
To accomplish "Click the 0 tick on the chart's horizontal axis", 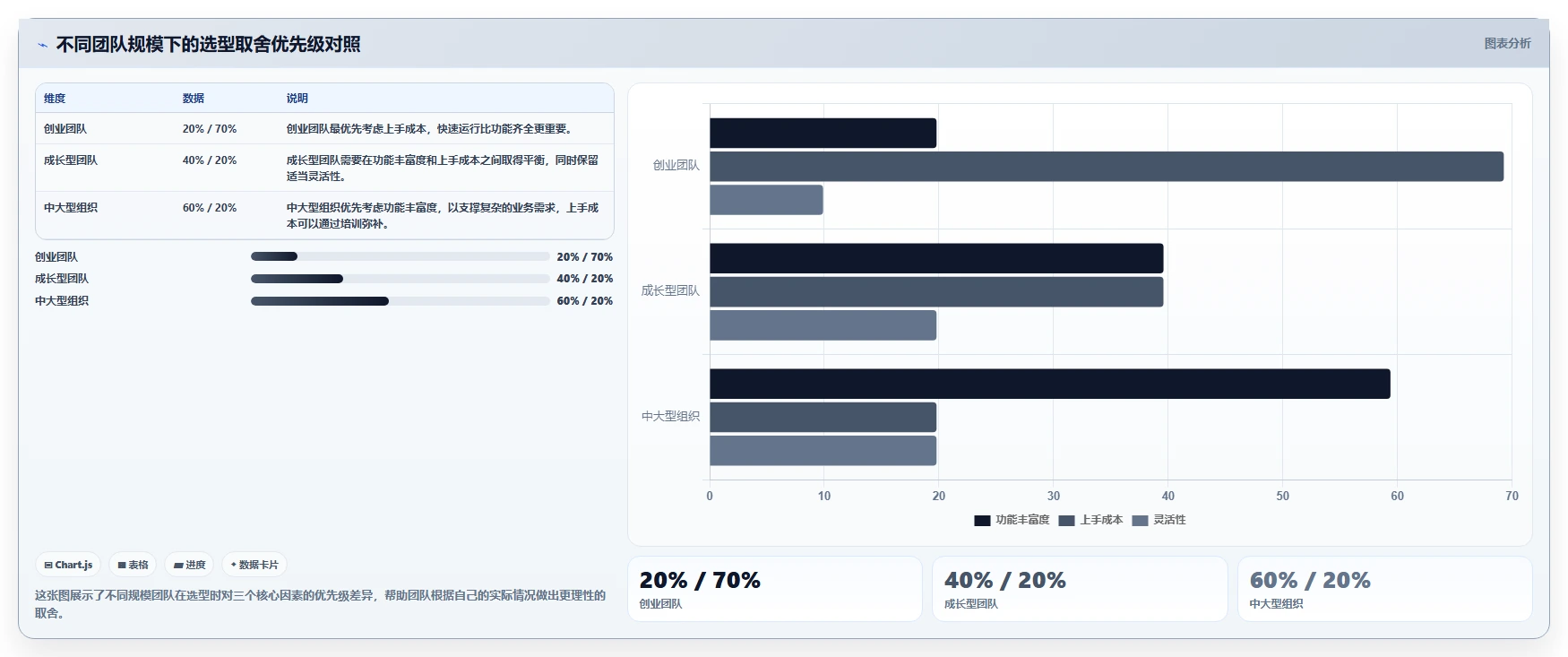I will pyautogui.click(x=710, y=496).
